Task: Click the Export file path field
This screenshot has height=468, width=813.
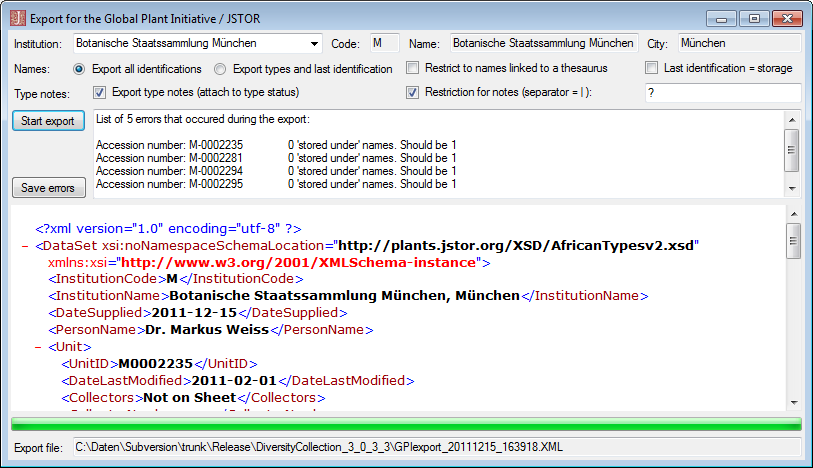Action: point(437,447)
